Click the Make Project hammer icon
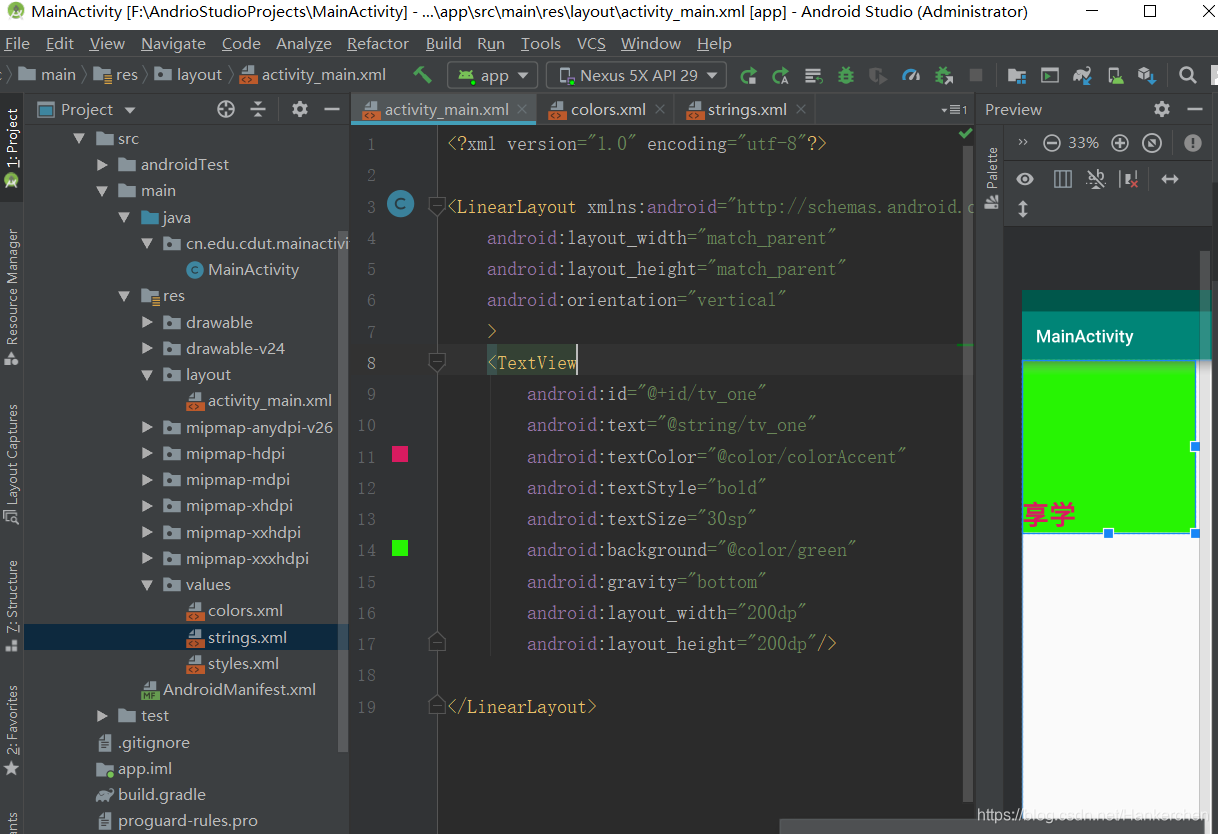 click(422, 75)
